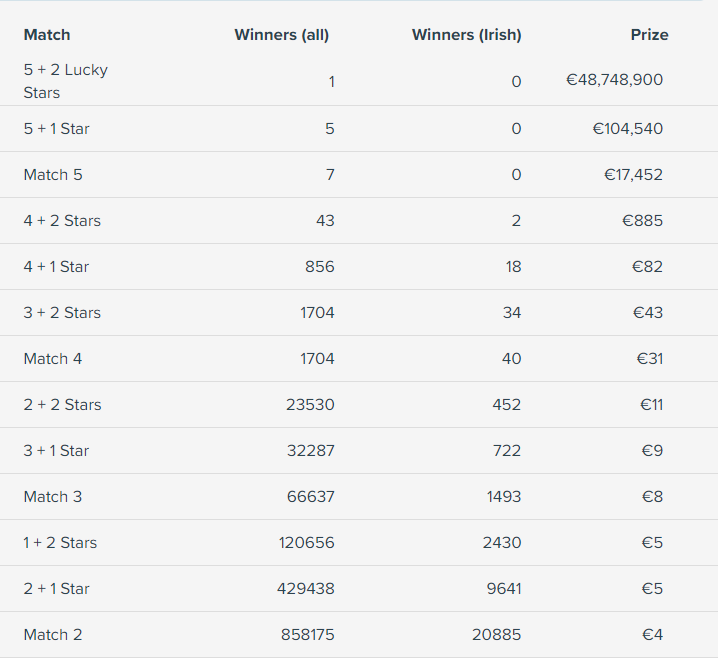718x660 pixels.
Task: Click the €17,452 prize value
Action: [x=633, y=175]
